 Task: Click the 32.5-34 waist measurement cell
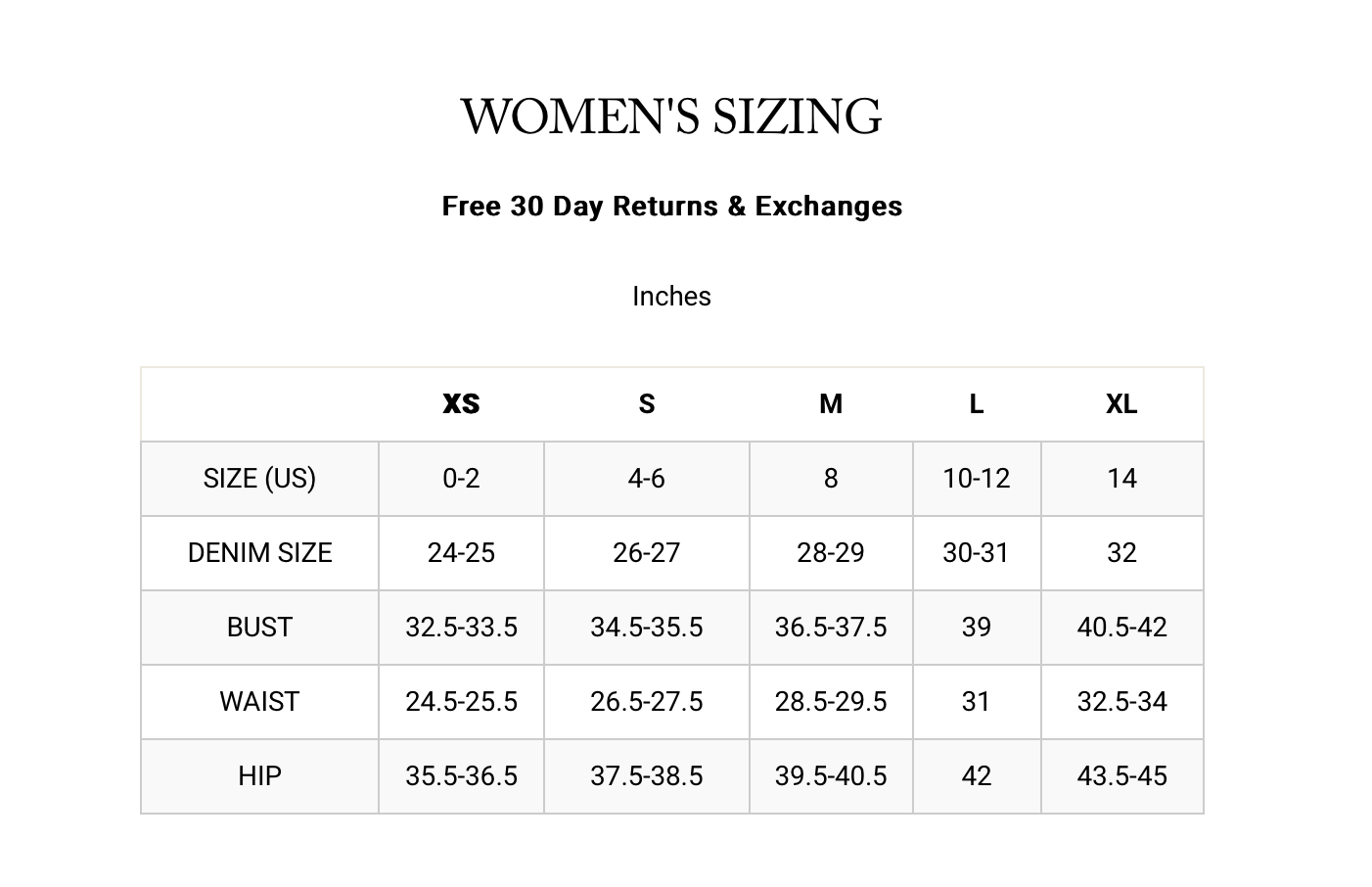[1121, 702]
